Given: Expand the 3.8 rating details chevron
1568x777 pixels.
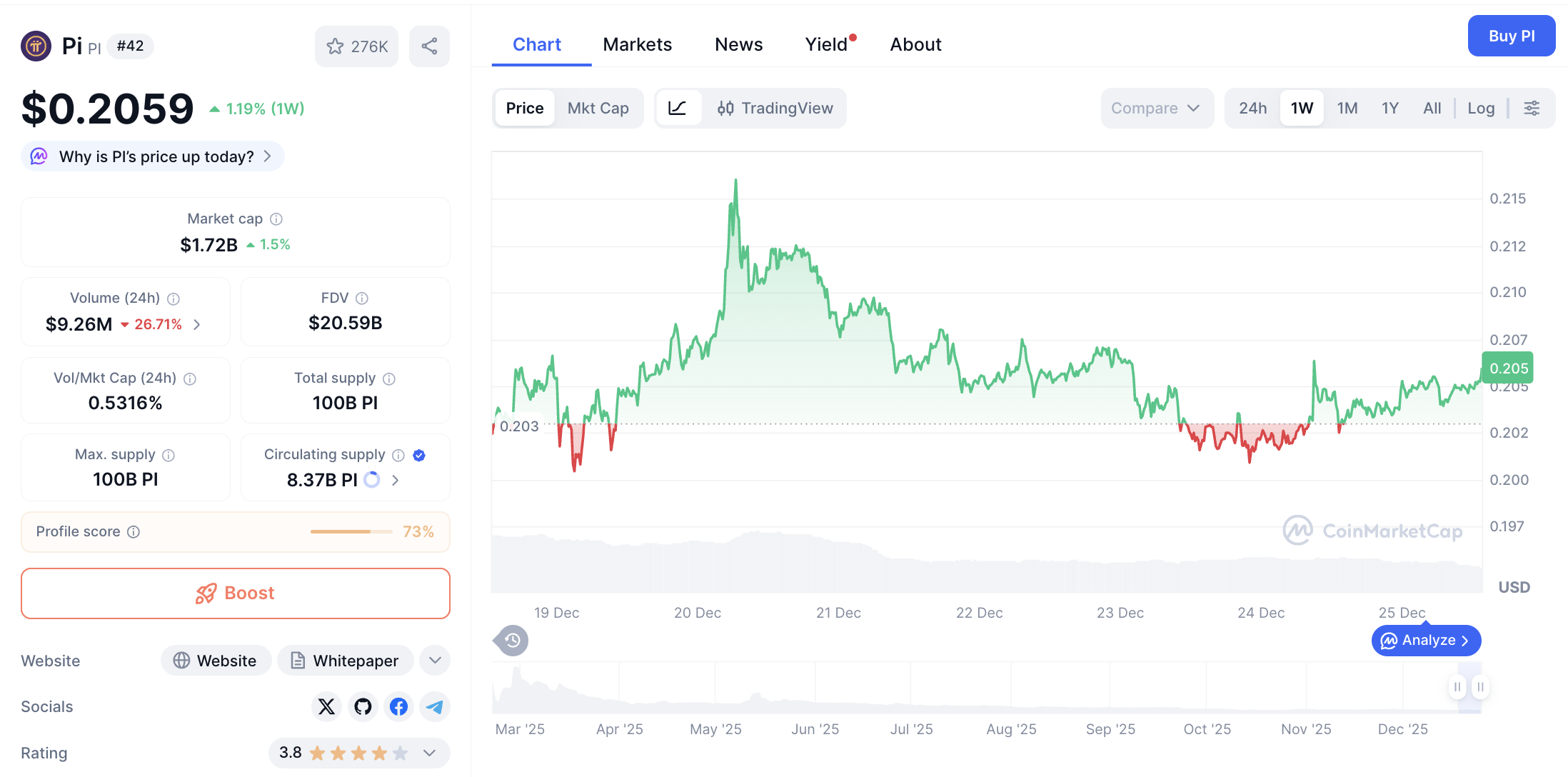Looking at the screenshot, I should point(429,753).
